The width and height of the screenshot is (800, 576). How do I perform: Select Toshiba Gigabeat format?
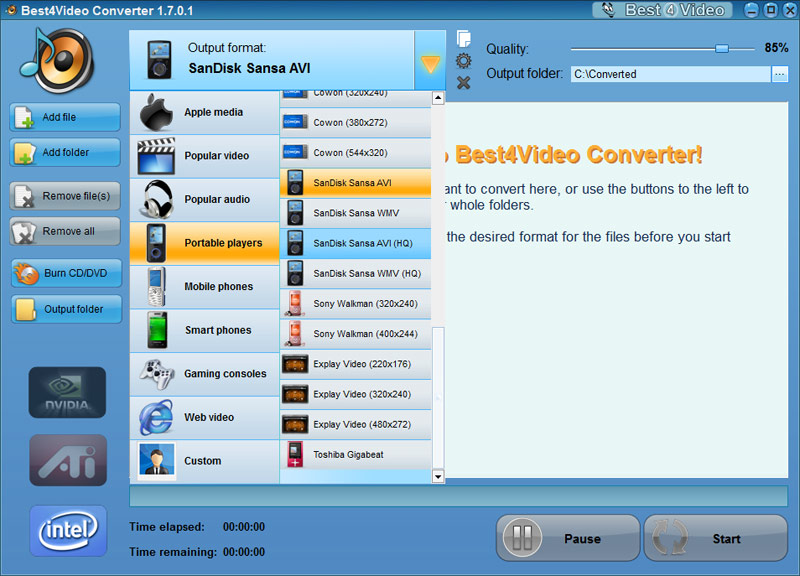click(x=356, y=454)
